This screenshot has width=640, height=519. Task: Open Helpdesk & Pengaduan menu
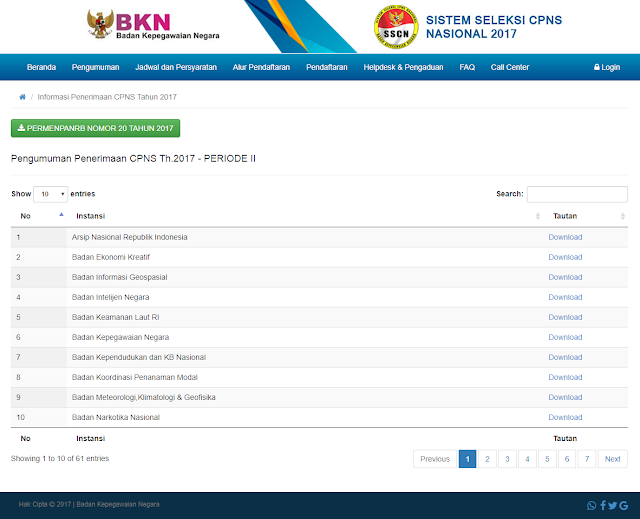[x=403, y=67]
